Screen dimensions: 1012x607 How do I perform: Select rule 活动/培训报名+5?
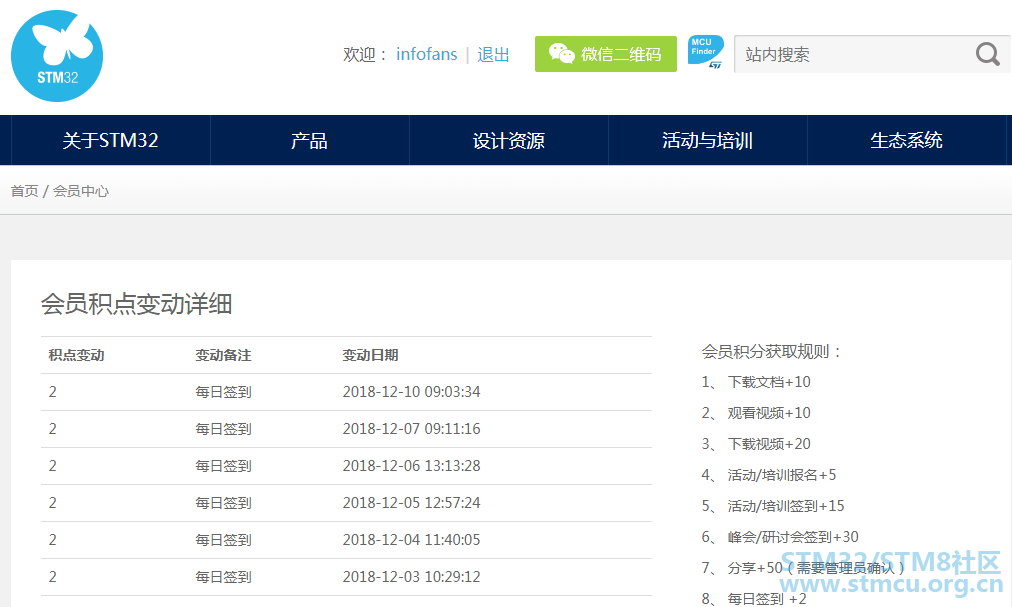point(782,475)
